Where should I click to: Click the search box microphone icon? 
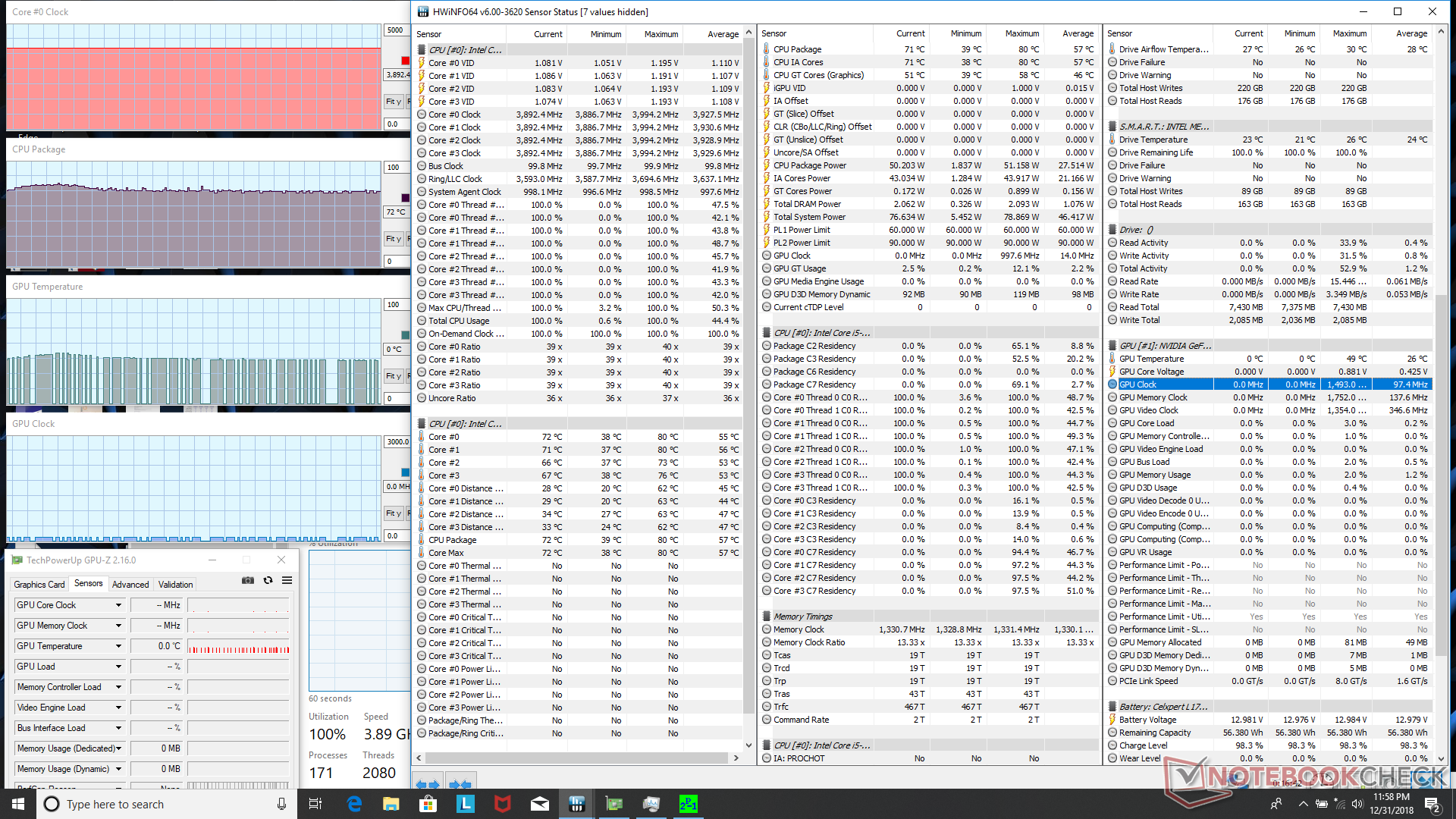[x=281, y=804]
